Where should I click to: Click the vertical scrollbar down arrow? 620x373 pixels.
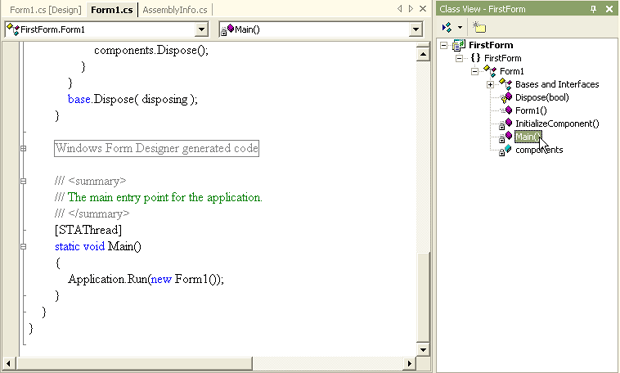click(x=423, y=349)
